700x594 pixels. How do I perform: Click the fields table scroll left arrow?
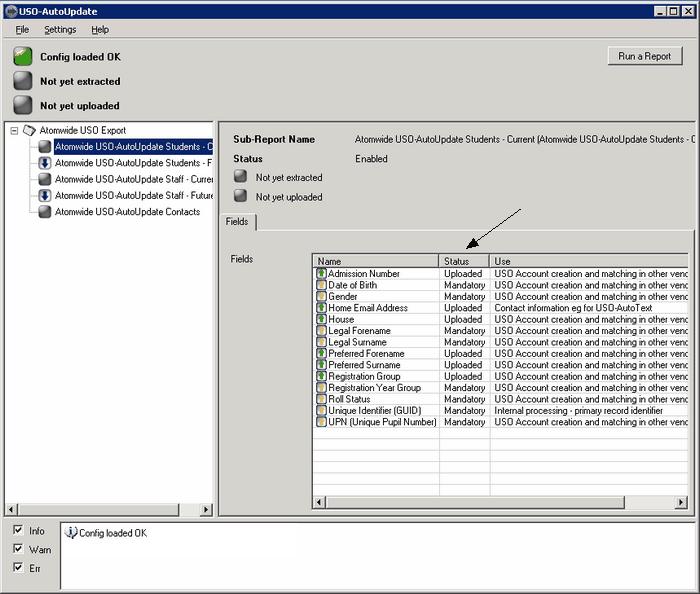pyautogui.click(x=319, y=502)
